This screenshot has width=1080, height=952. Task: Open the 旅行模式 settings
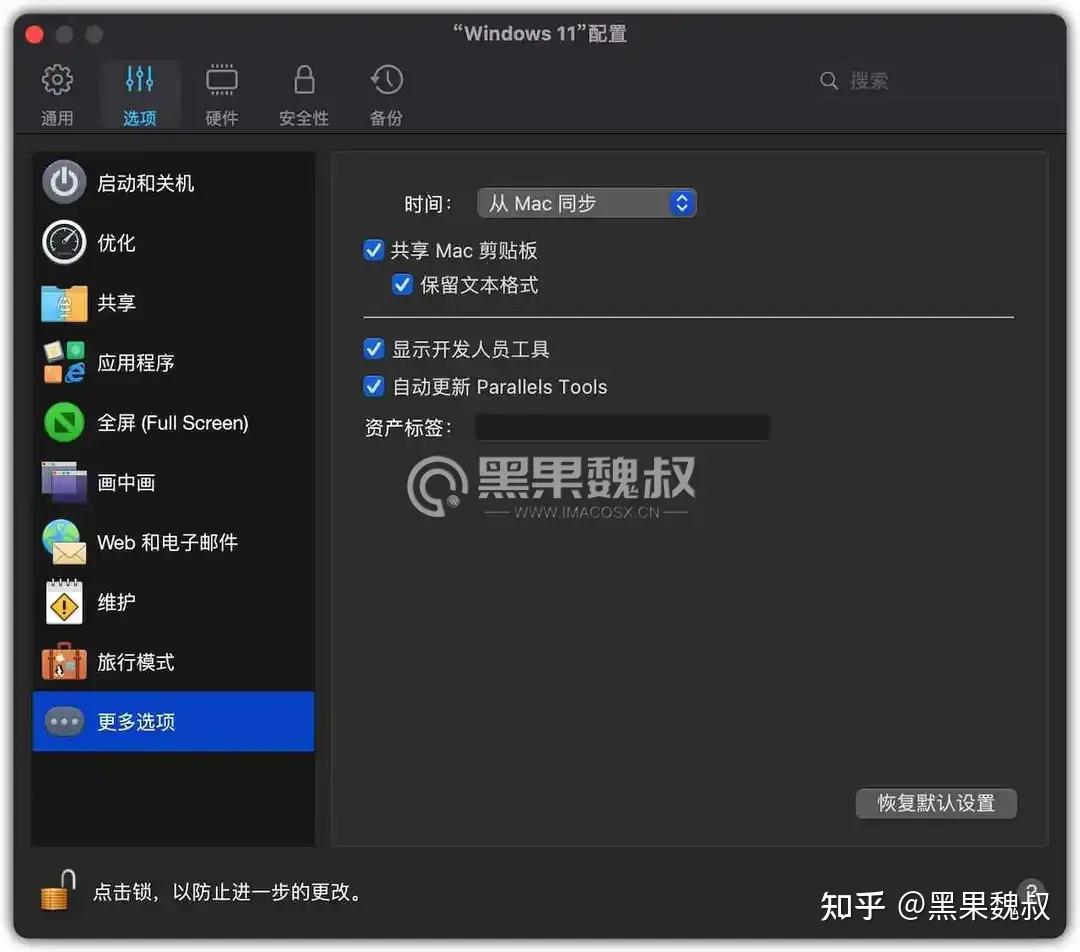[135, 662]
